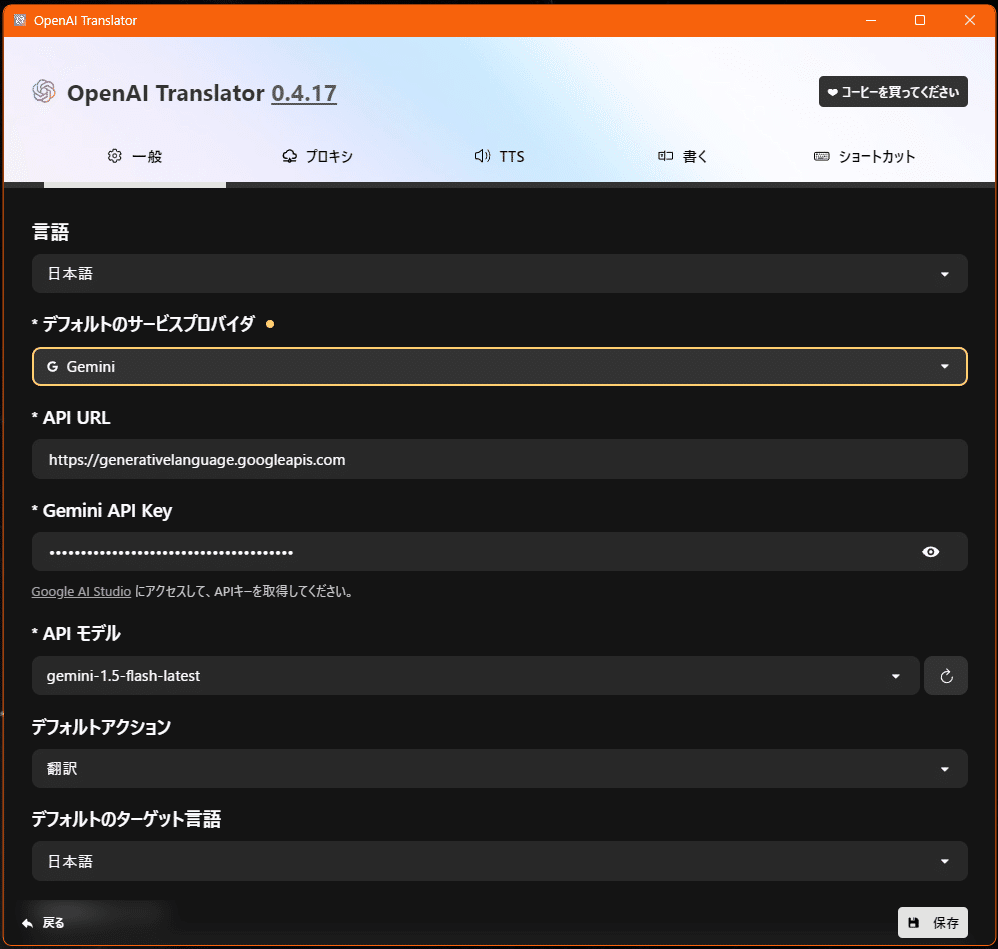Maximize the OpenAI Translator window
Viewport: 998px width, 949px height.
click(920, 20)
